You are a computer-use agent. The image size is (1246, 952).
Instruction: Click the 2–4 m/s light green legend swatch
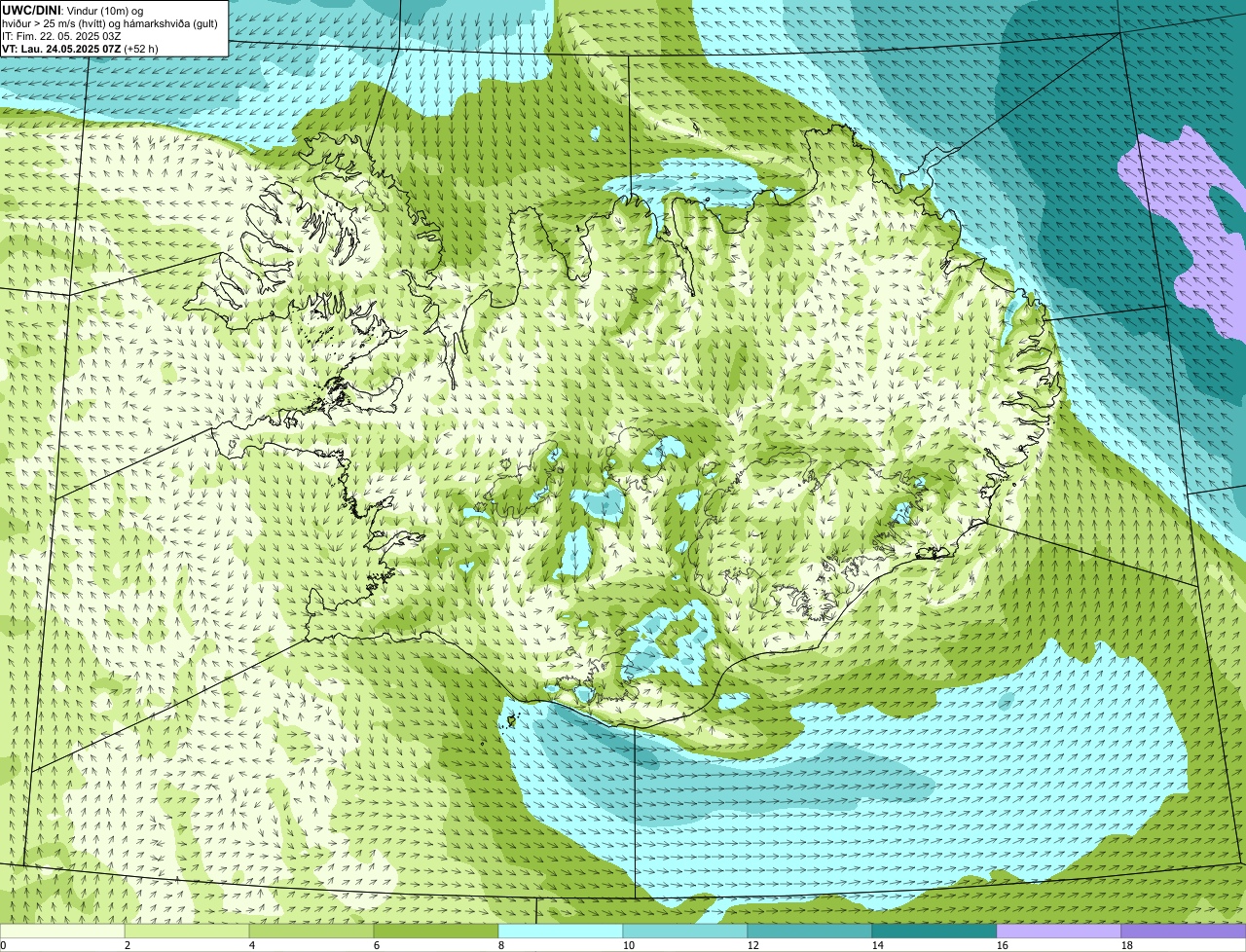tap(187, 931)
